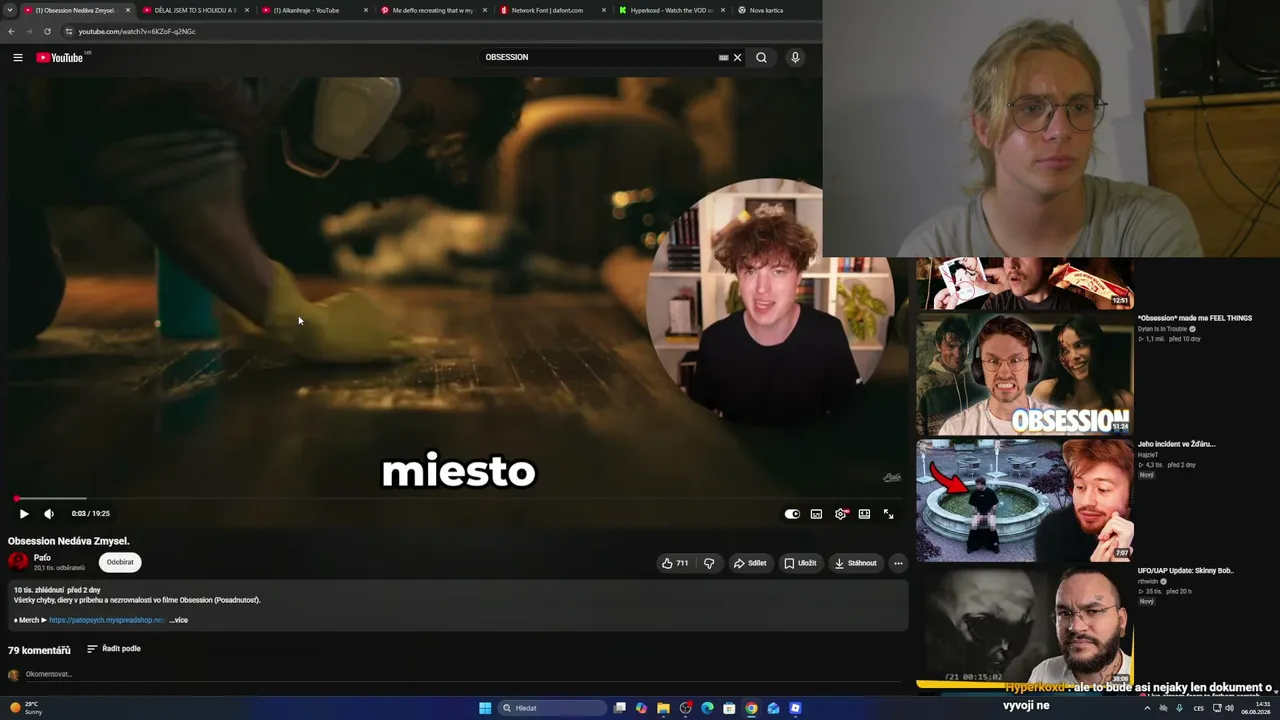
Task: Go back in the browser
Action: click(11, 32)
